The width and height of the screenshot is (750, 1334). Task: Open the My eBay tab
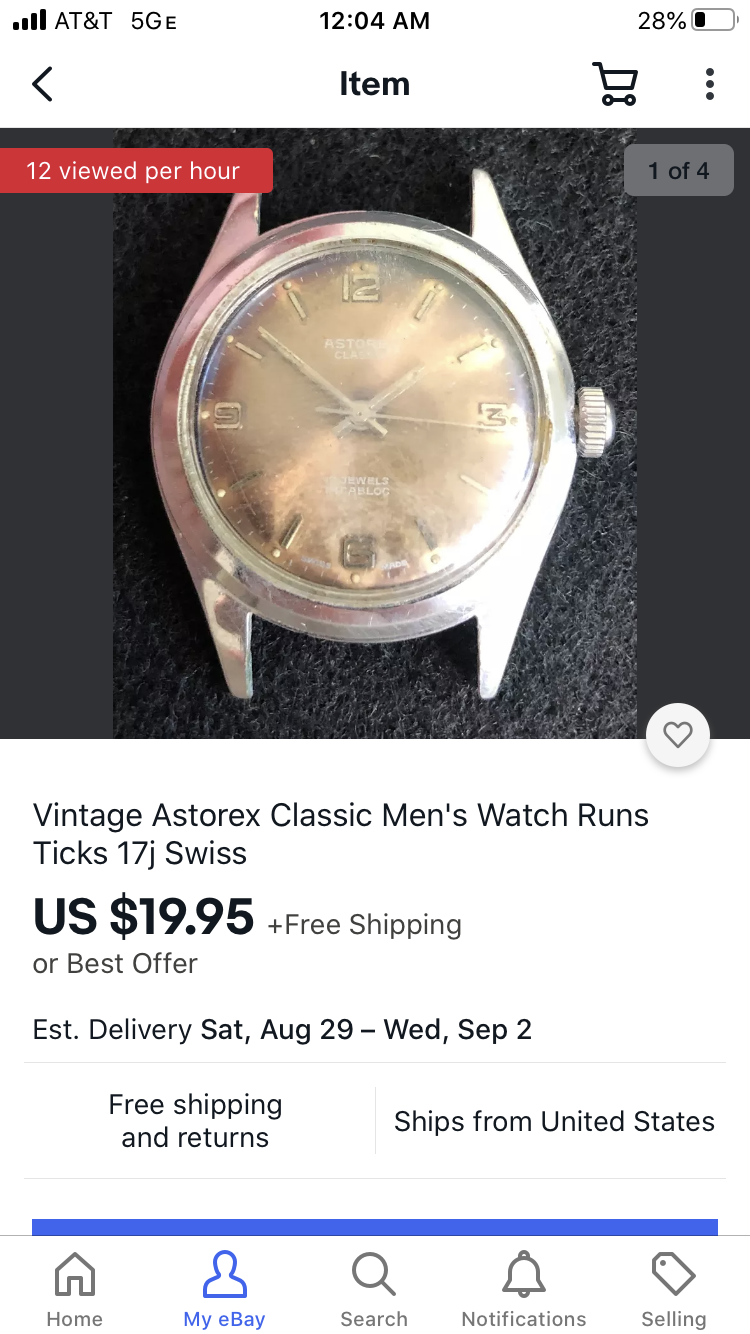pos(224,1290)
